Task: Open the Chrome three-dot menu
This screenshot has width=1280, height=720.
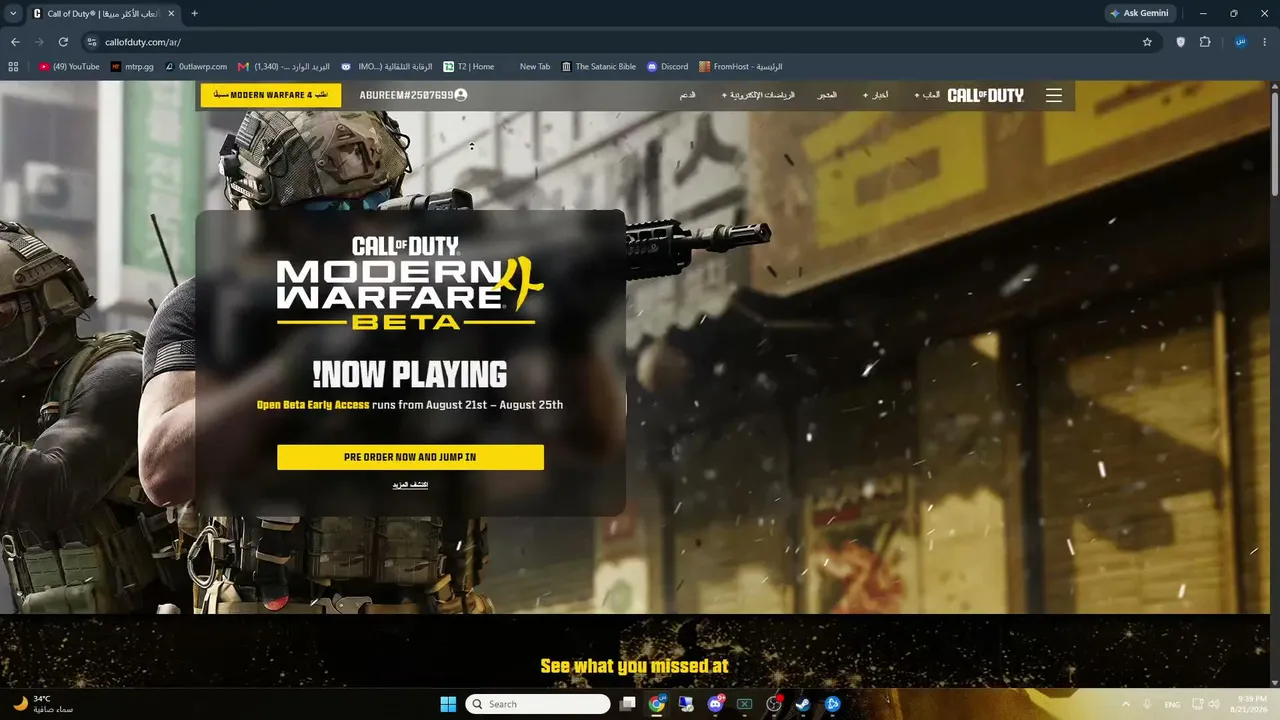Action: pos(1265,42)
